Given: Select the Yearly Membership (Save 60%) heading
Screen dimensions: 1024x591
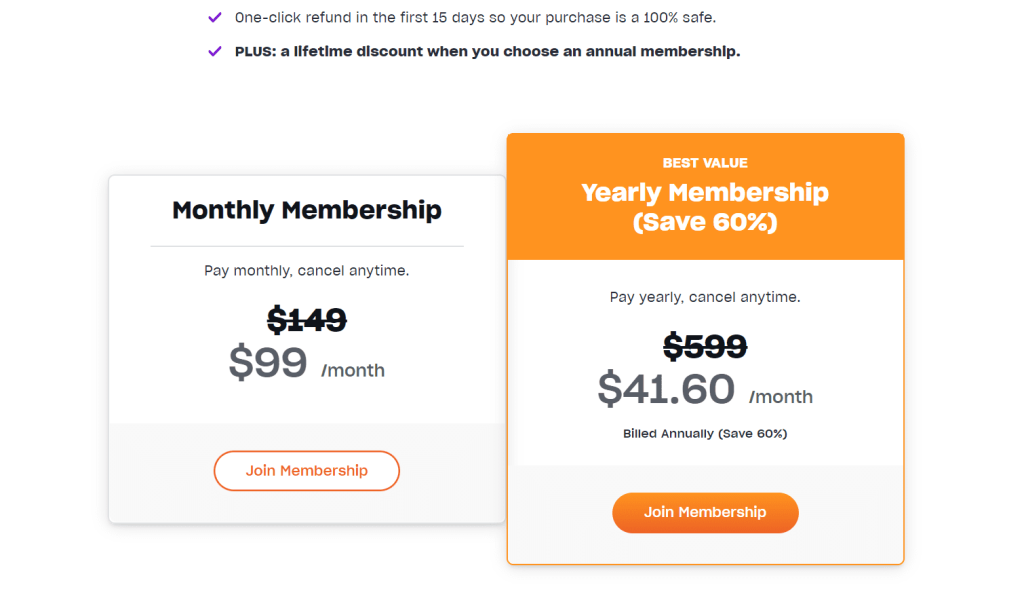Looking at the screenshot, I should pos(705,207).
